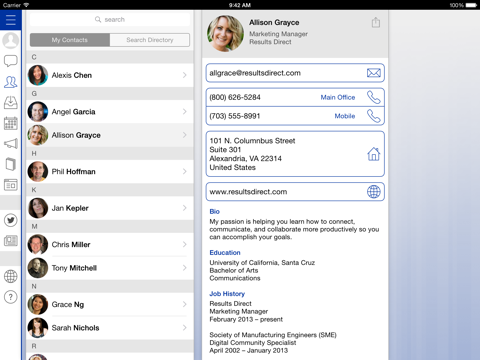Tap email allgrace@resultsdirect.com
The height and width of the screenshot is (360, 480).
pos(255,73)
